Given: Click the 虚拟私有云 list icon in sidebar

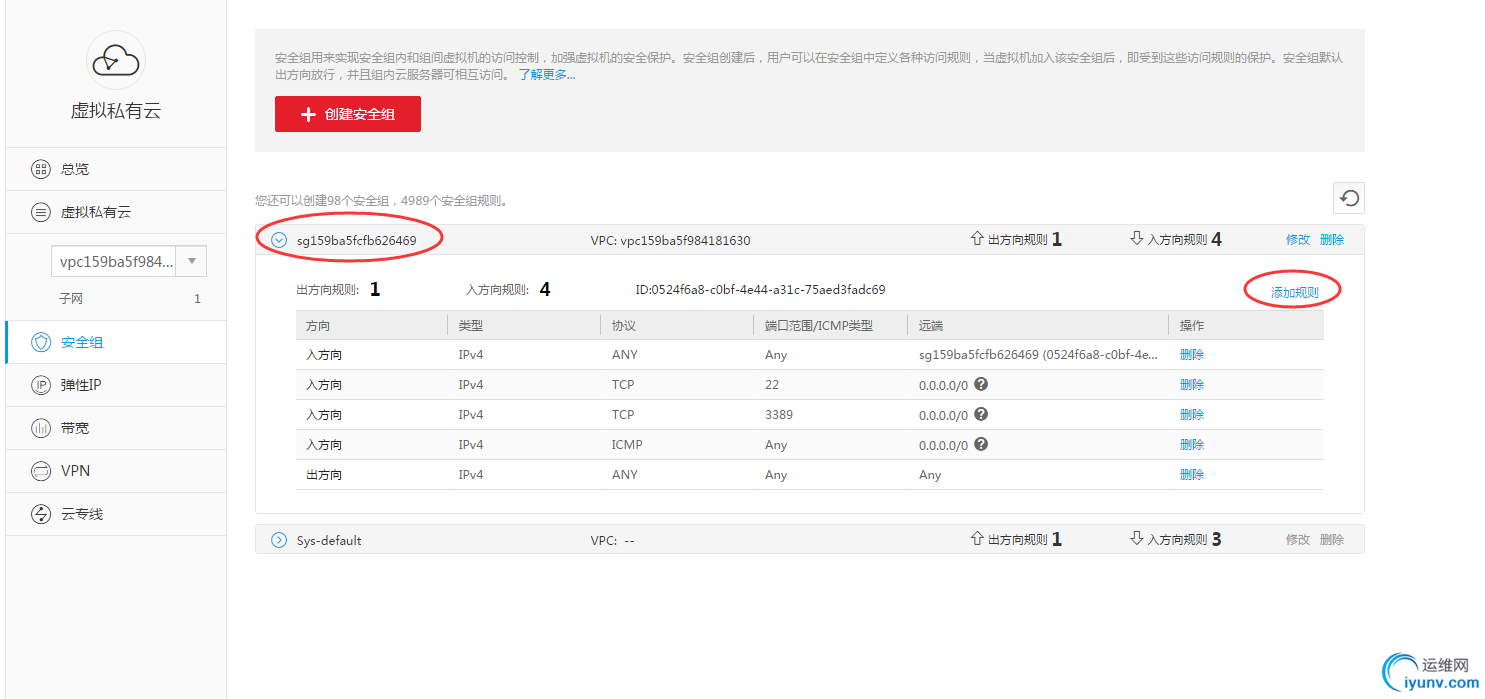Looking at the screenshot, I should [x=41, y=212].
